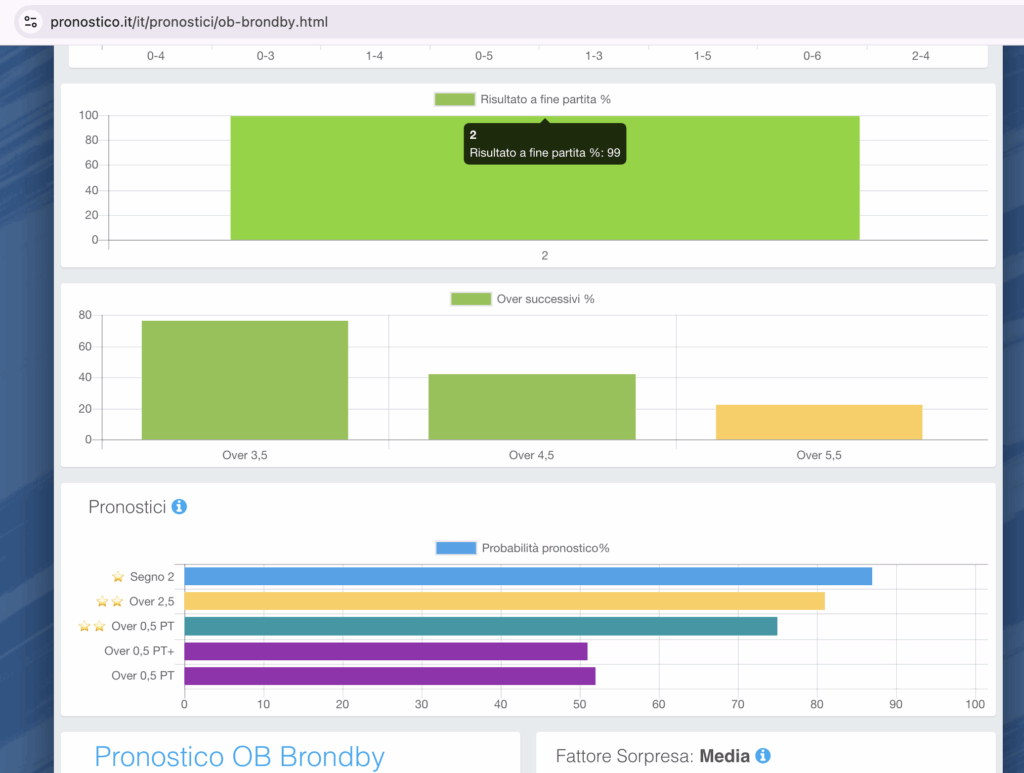The width and height of the screenshot is (1024, 773).
Task: Open the Pronostico OB Brondby heading
Action: [x=239, y=756]
